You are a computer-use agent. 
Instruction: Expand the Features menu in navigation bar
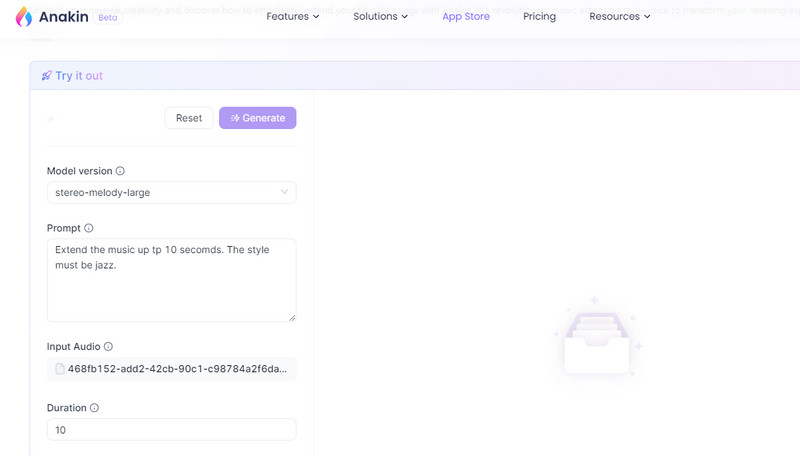pos(293,17)
